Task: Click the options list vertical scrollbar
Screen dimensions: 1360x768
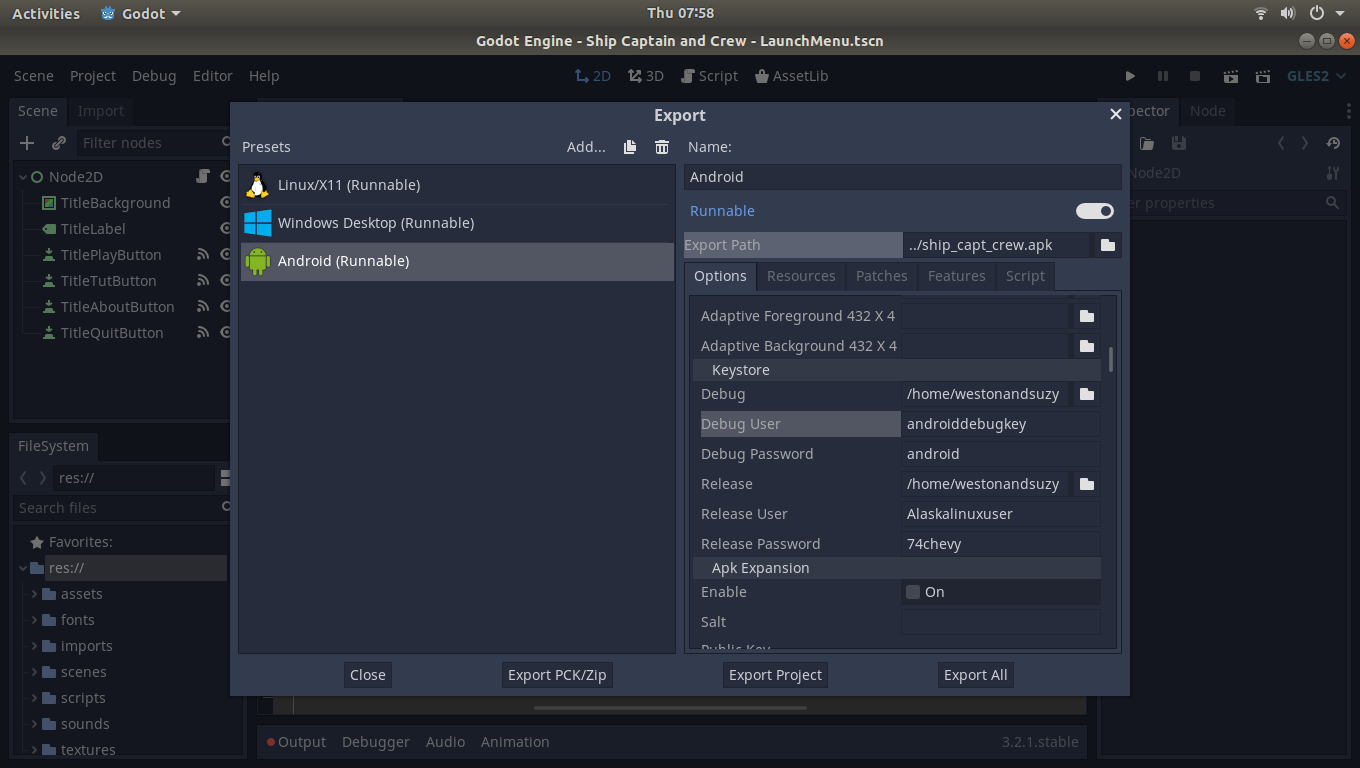Action: click(x=1111, y=360)
